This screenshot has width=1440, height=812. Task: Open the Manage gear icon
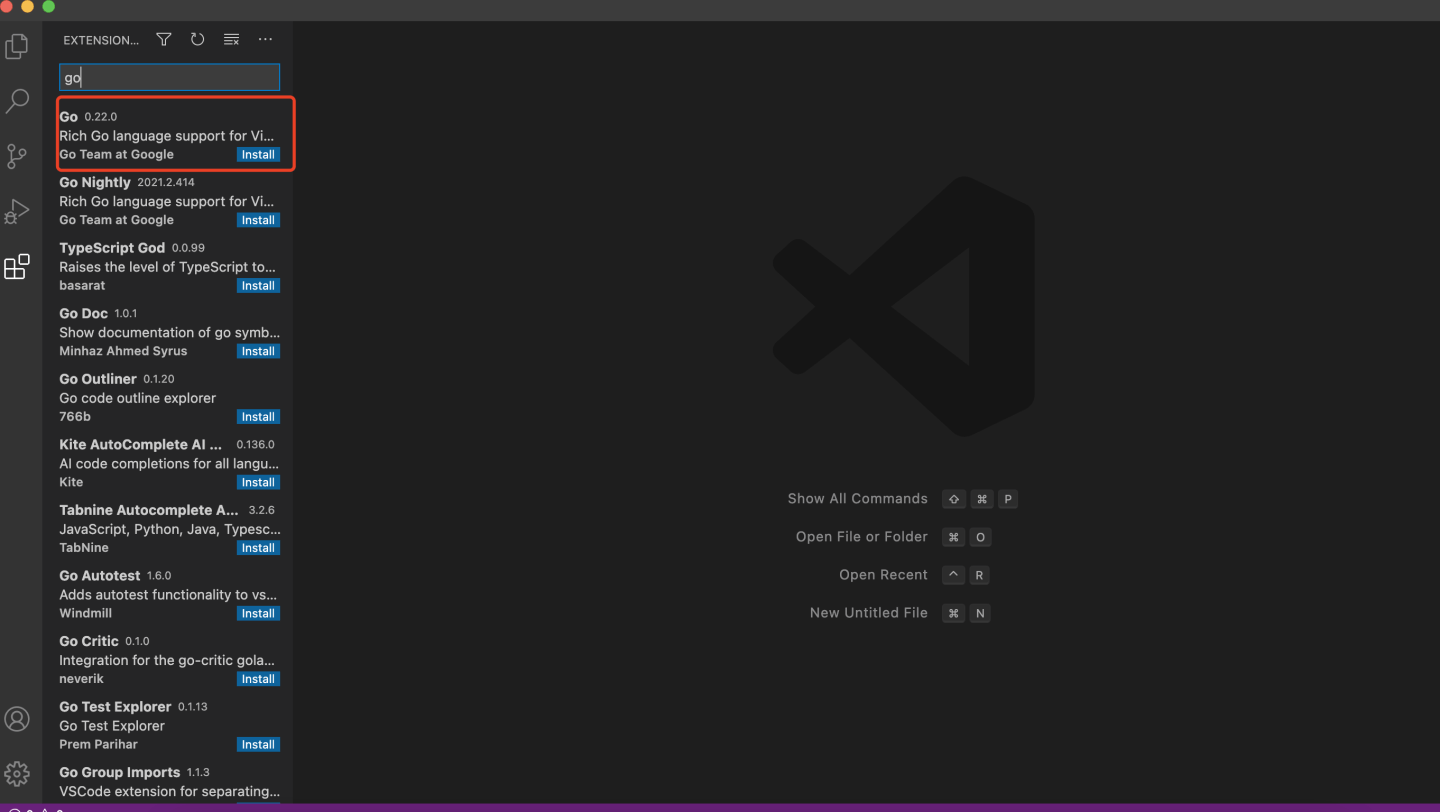pos(17,773)
